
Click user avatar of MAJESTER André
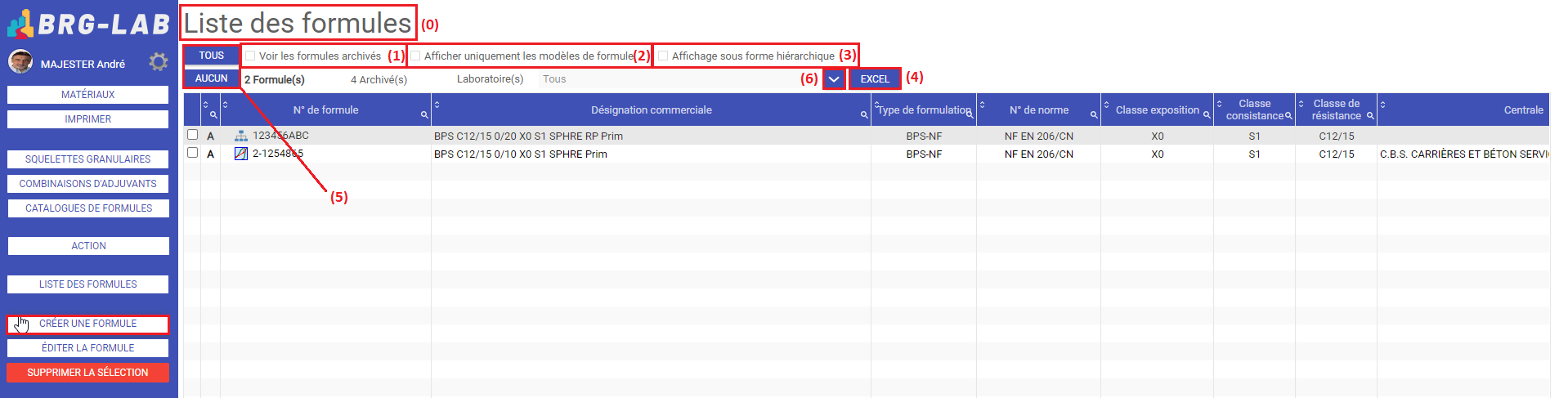pyautogui.click(x=20, y=62)
